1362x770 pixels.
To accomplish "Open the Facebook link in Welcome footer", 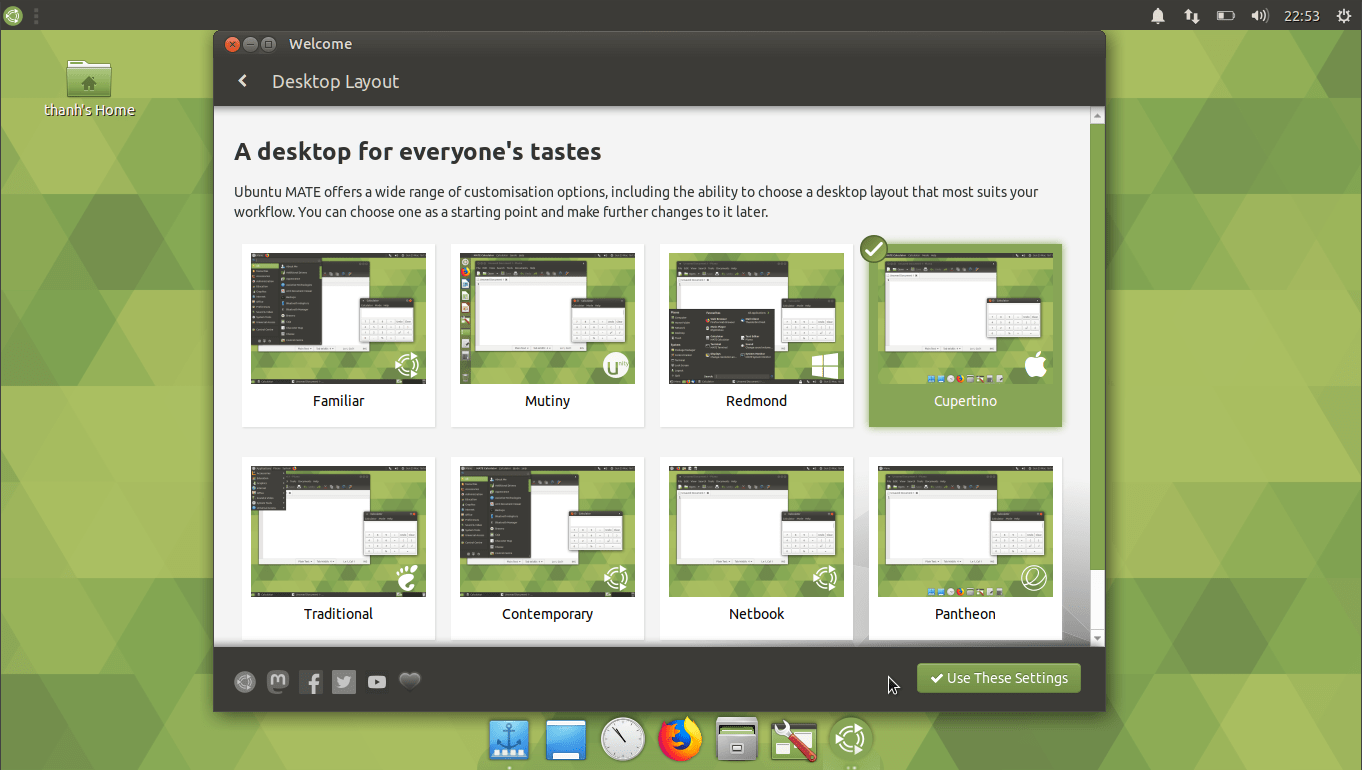I will 311,681.
